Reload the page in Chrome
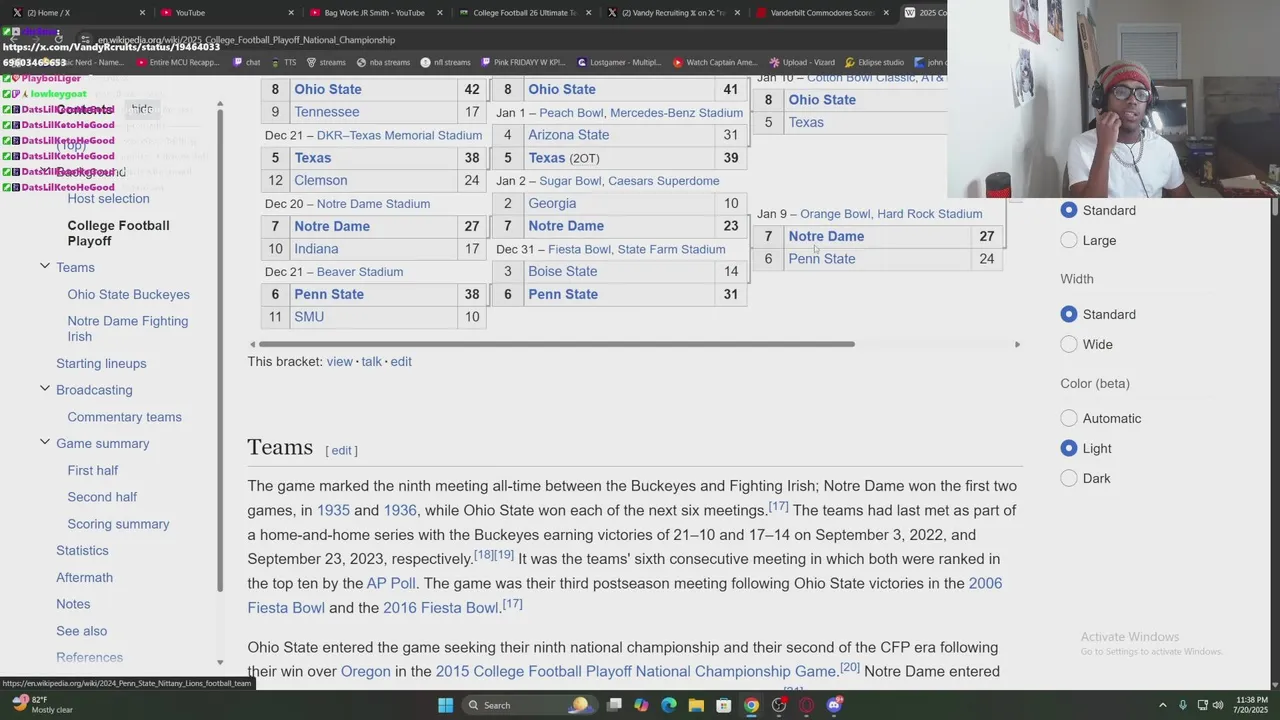Screen dimensions: 1280x720 (x=59, y=40)
